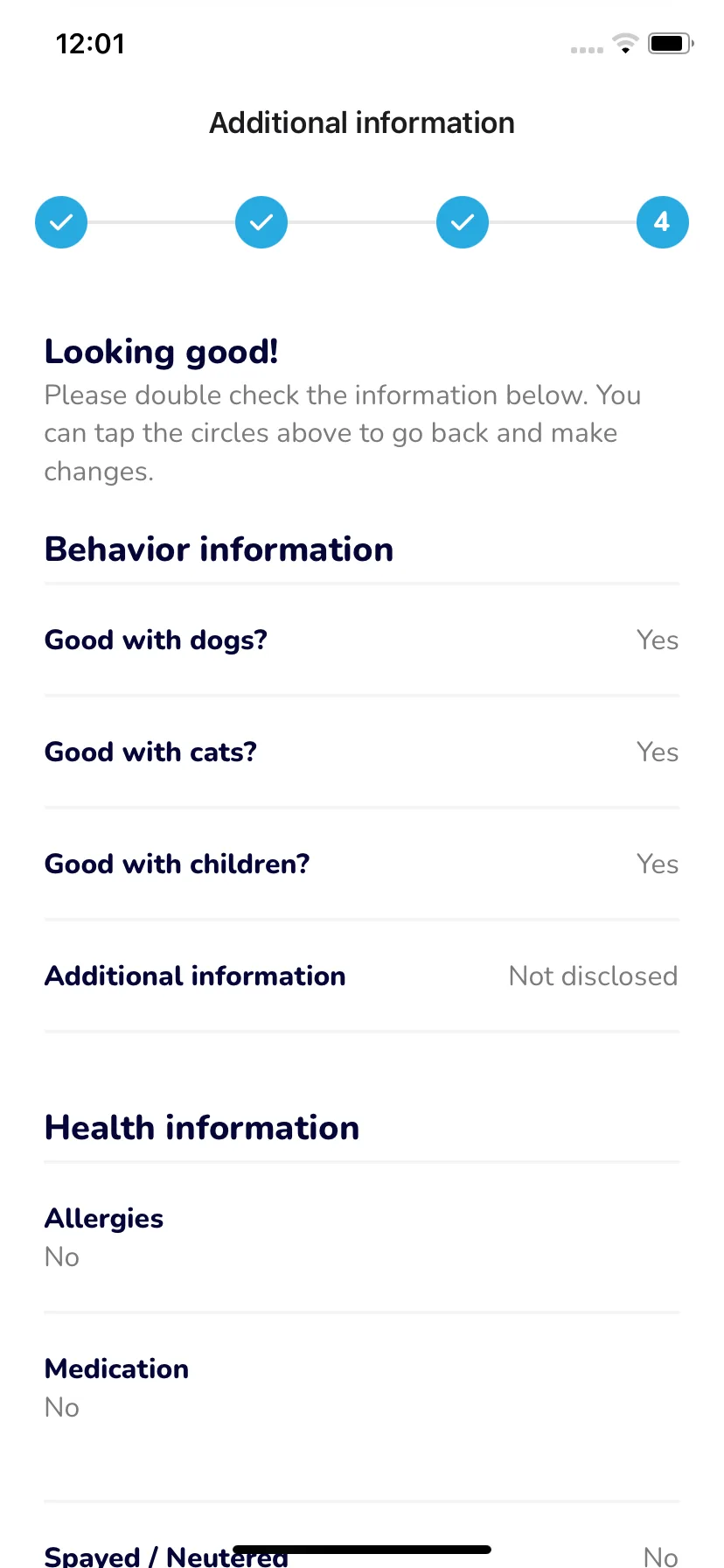Return to the third step checkmark circle

463,222
